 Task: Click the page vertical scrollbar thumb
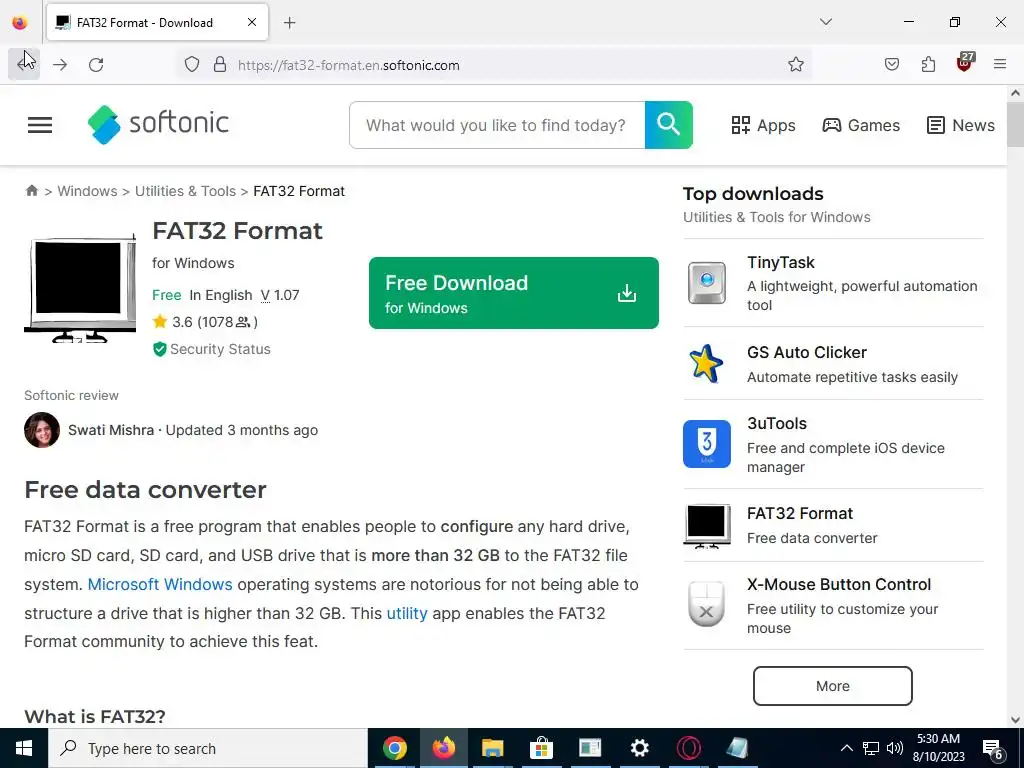[x=1016, y=124]
